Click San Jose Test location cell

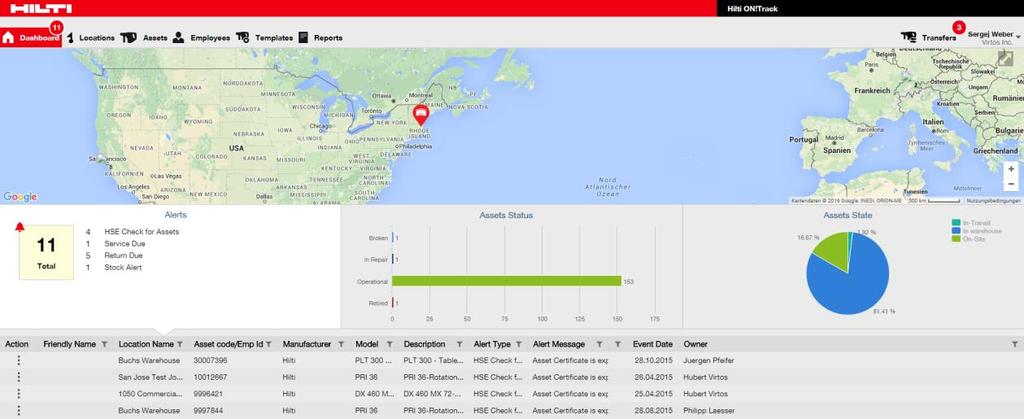click(149, 377)
